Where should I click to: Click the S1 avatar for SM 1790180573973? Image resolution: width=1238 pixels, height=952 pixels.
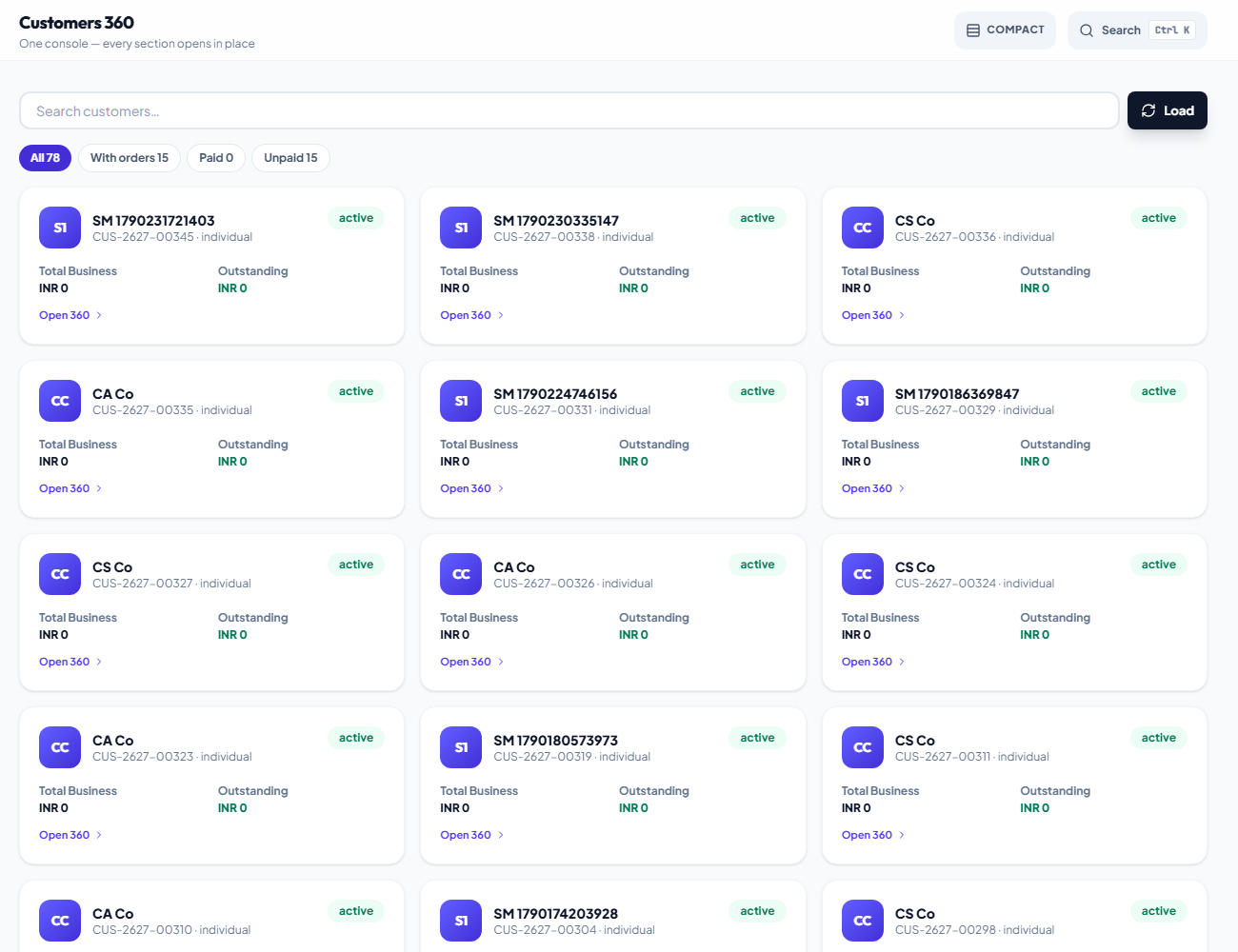tap(461, 747)
